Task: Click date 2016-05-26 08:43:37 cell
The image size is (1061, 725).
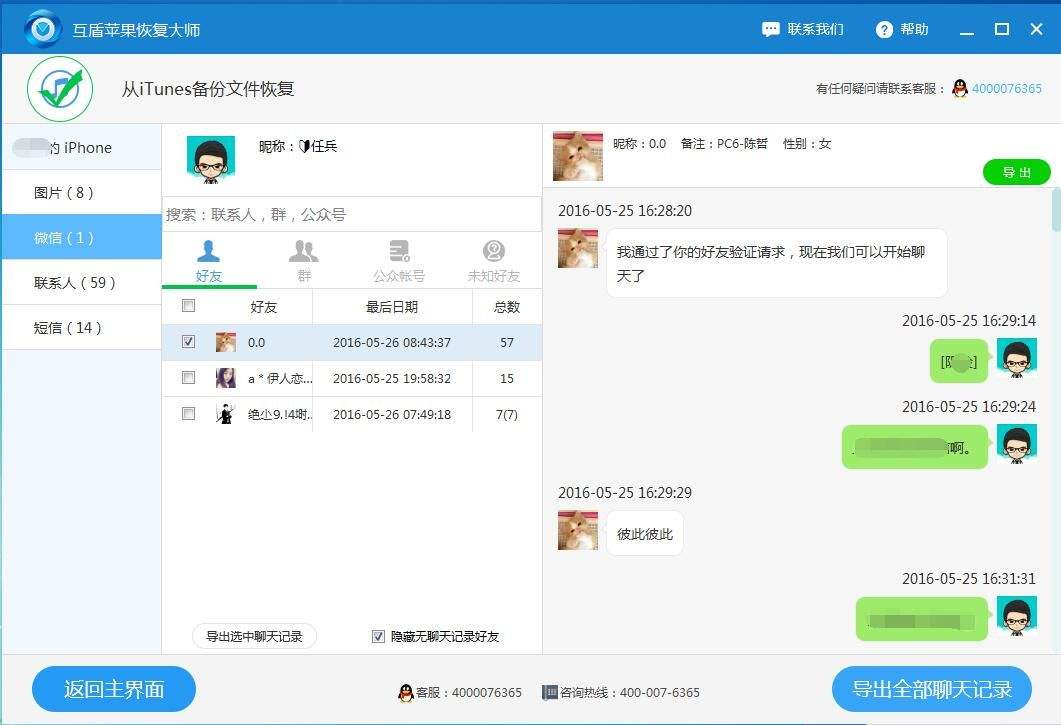Action: [x=392, y=343]
